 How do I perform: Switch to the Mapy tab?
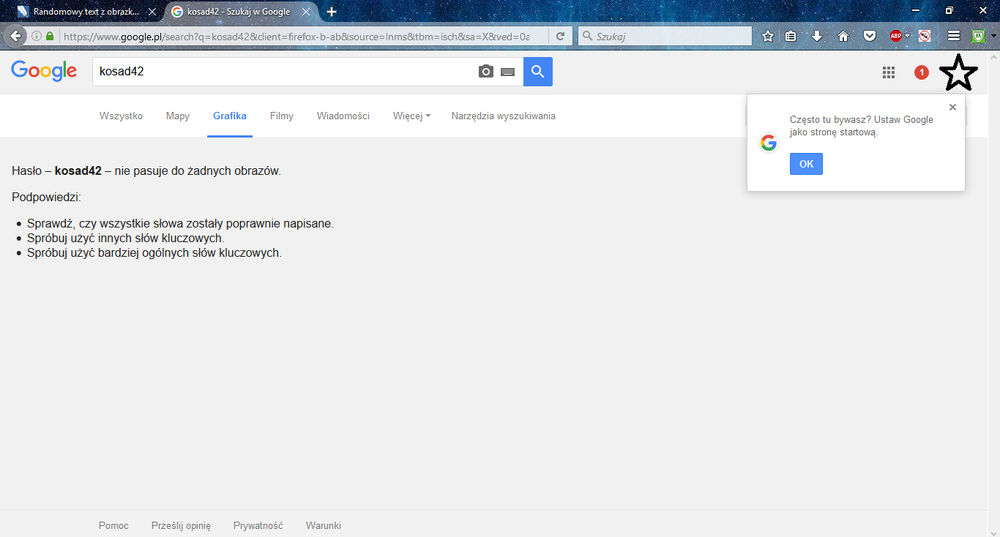pos(178,116)
